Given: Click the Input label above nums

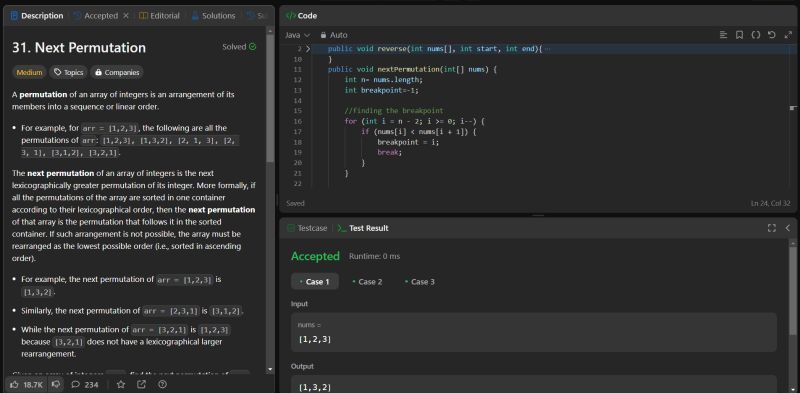Looking at the screenshot, I should (x=299, y=304).
